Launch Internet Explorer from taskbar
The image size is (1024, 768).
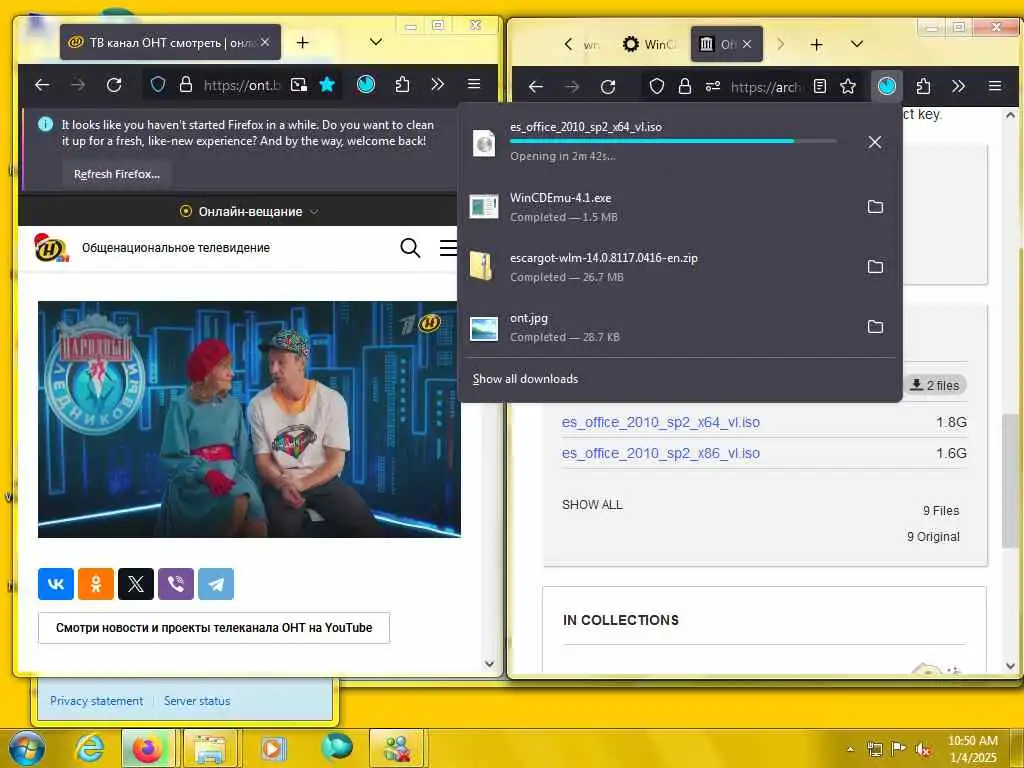pyautogui.click(x=89, y=748)
